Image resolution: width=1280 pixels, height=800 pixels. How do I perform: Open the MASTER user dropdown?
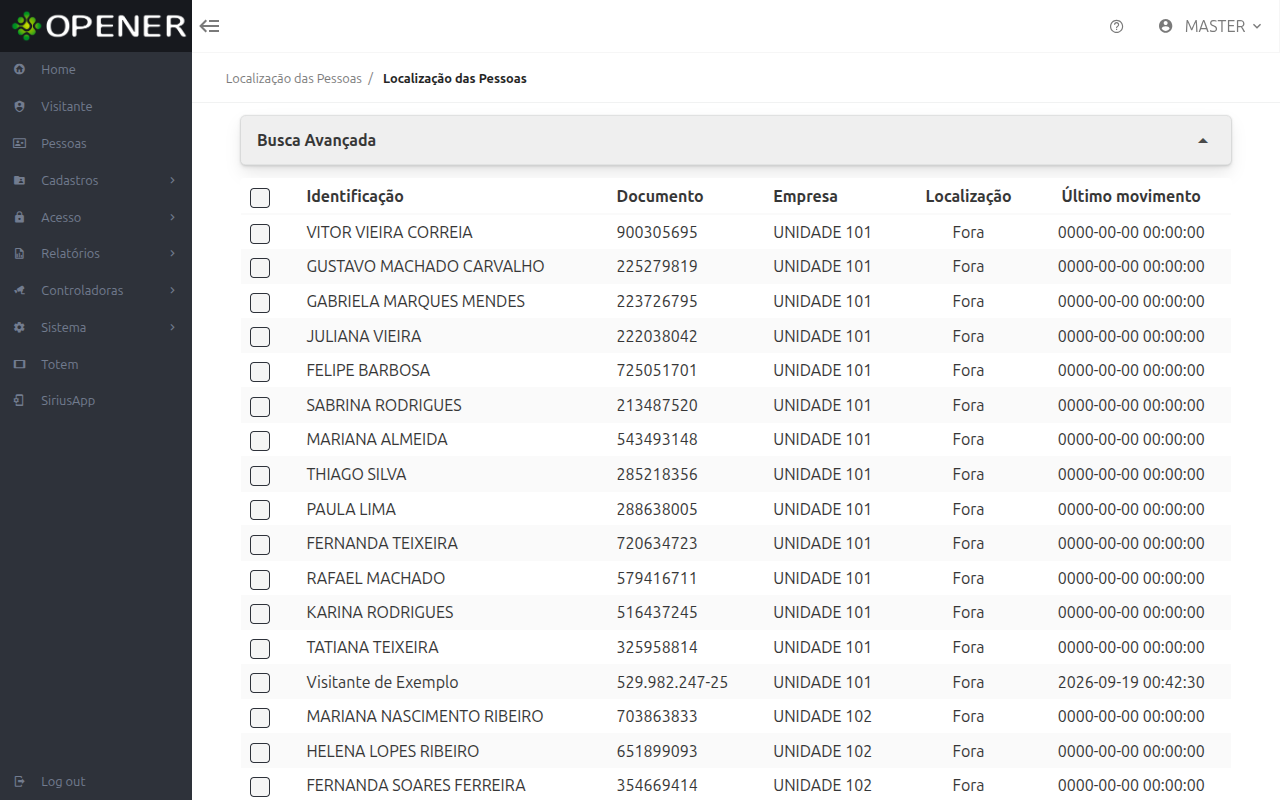(1210, 26)
